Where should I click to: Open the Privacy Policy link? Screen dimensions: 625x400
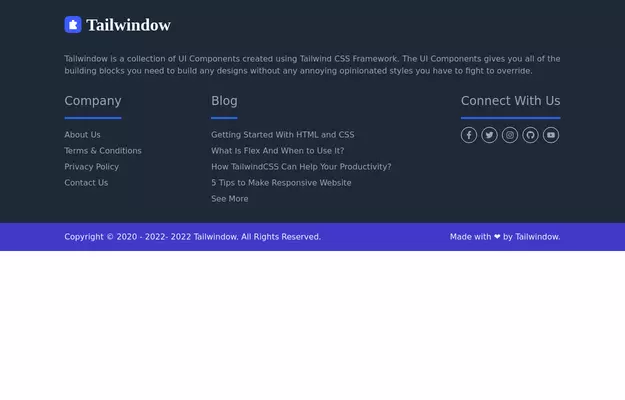pyautogui.click(x=91, y=167)
